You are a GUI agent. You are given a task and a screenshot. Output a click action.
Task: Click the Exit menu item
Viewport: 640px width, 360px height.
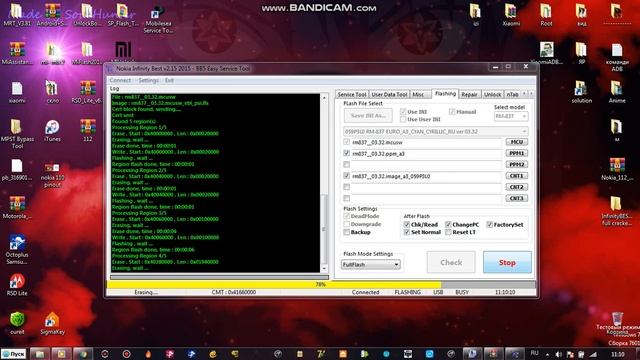[x=169, y=80]
